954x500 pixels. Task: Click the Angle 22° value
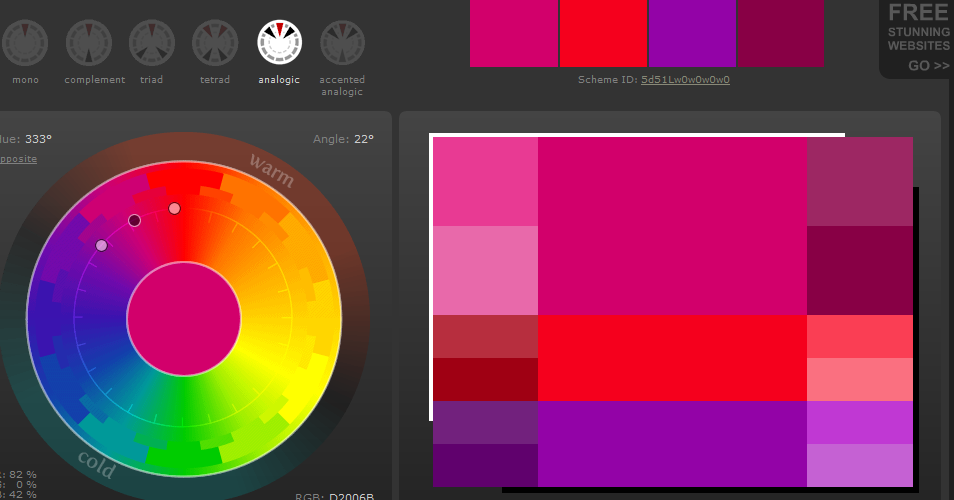click(363, 139)
